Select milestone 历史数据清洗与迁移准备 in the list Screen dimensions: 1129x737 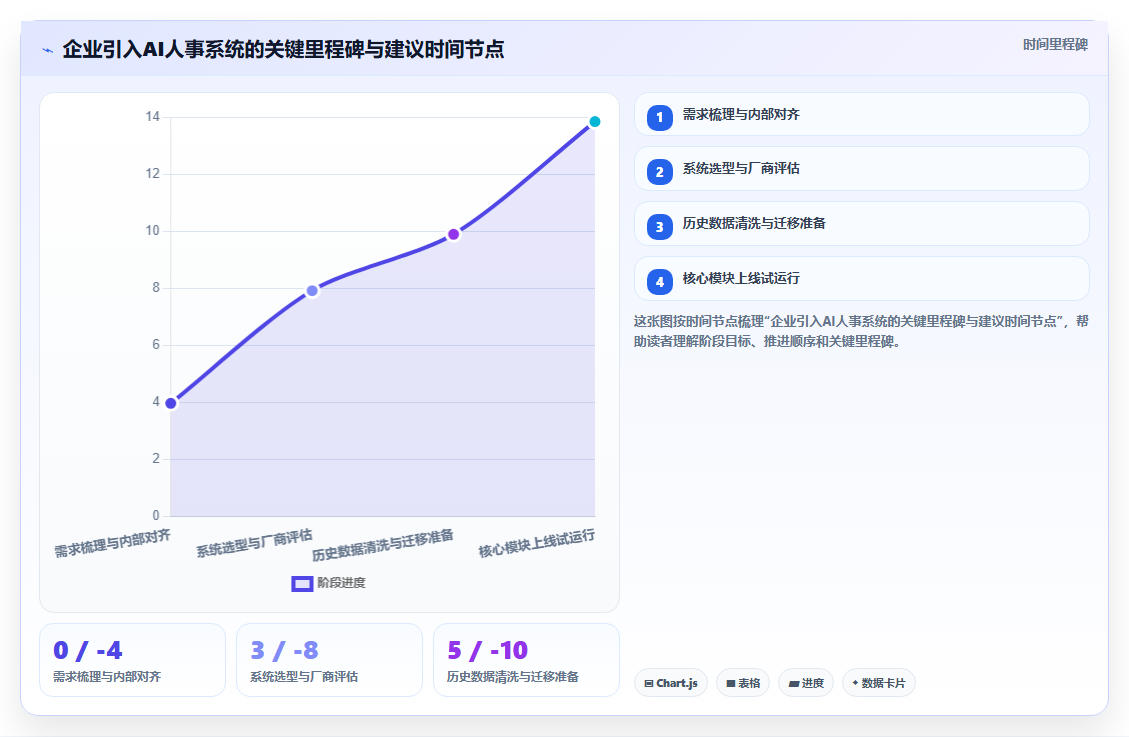(x=861, y=224)
